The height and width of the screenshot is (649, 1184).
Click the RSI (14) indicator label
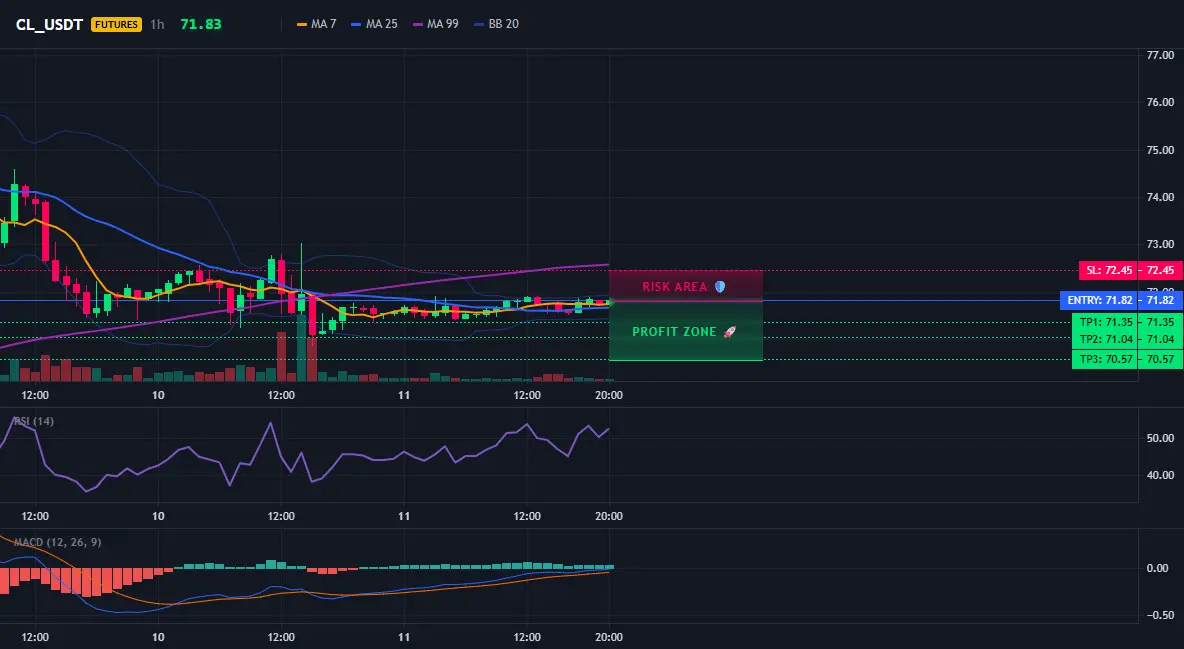click(33, 421)
